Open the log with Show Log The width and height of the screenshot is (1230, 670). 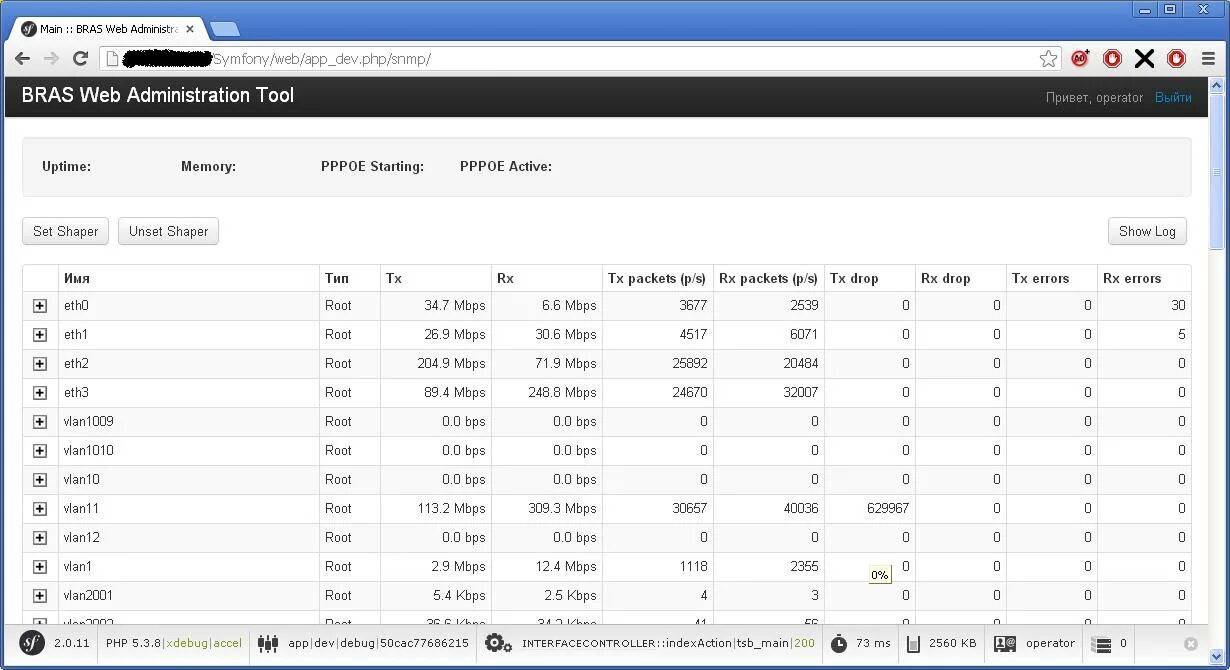click(x=1147, y=231)
